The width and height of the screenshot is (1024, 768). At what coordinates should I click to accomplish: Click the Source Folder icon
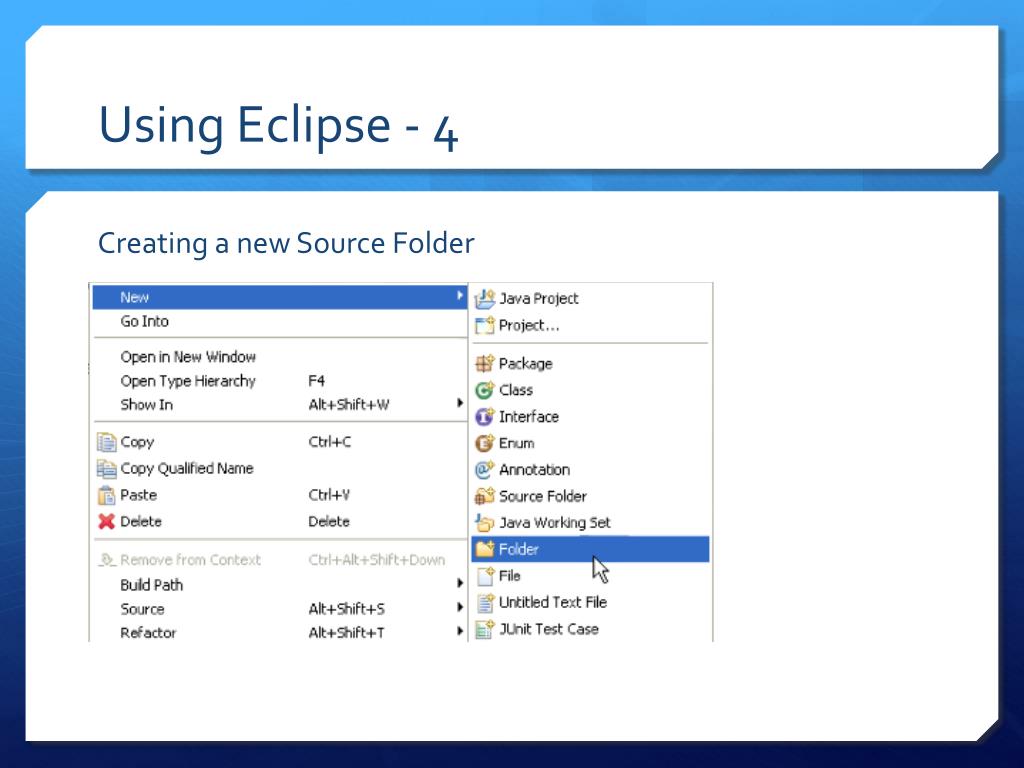485,496
